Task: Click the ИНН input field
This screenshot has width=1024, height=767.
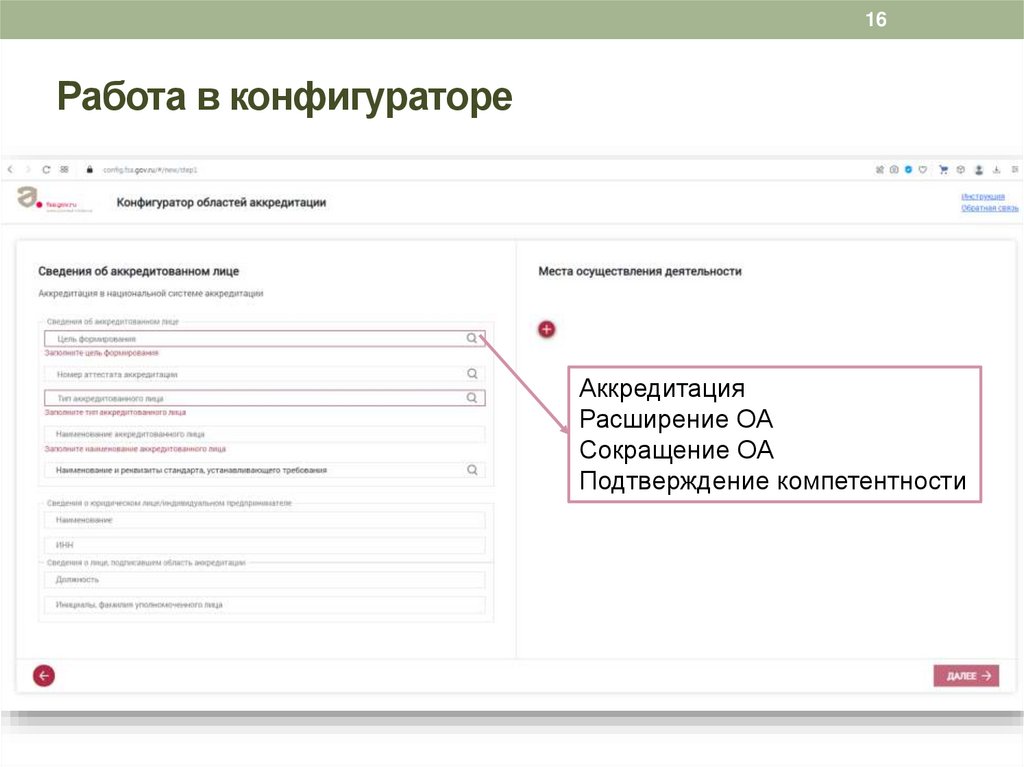Action: [250, 544]
